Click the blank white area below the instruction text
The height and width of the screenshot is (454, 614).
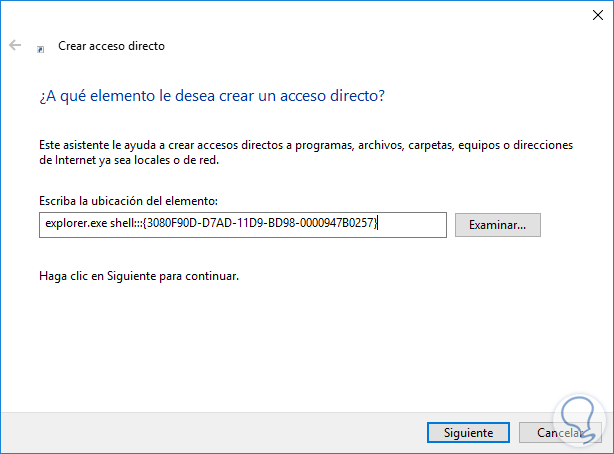[x=300, y=345]
